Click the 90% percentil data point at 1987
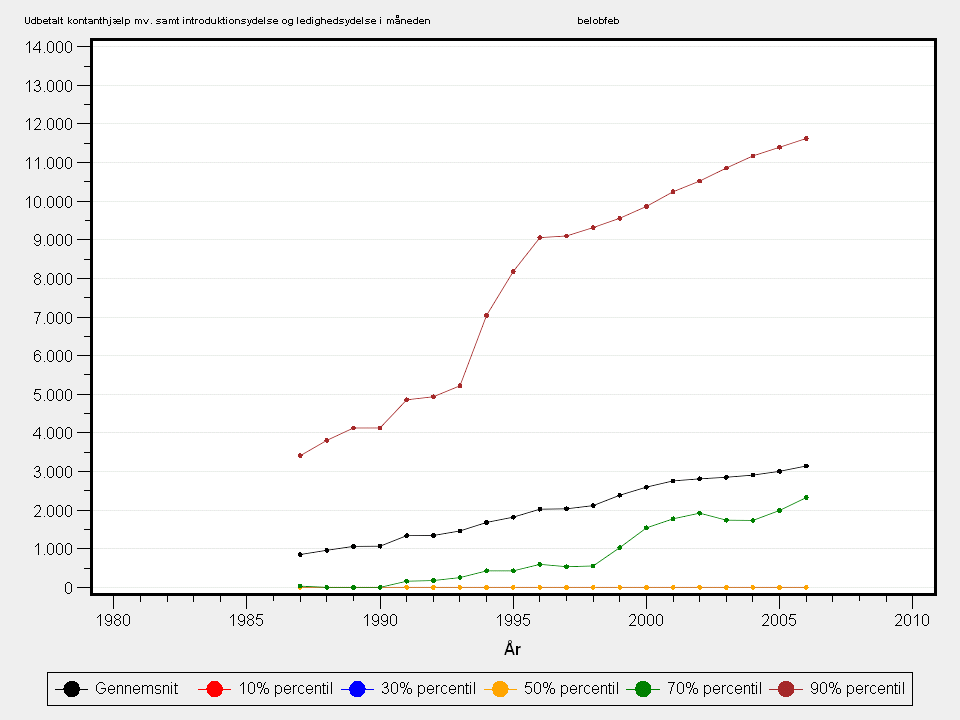This screenshot has width=960, height=720. (300, 456)
